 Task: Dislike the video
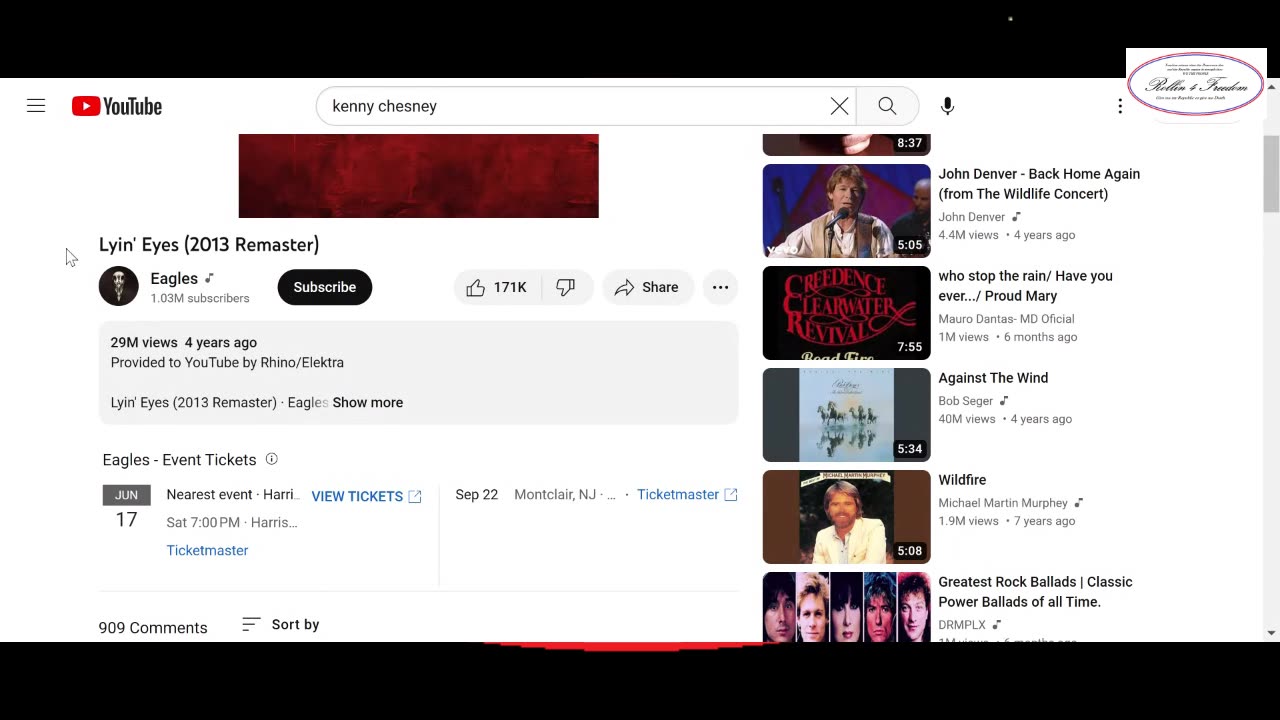(x=566, y=287)
